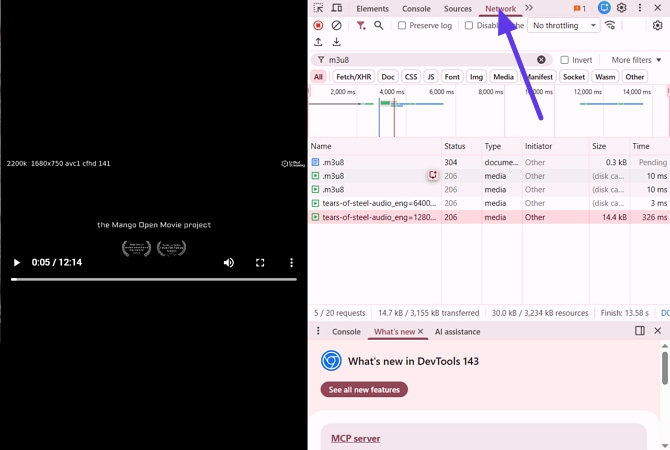Clear the m3u8 filter text

click(x=541, y=60)
